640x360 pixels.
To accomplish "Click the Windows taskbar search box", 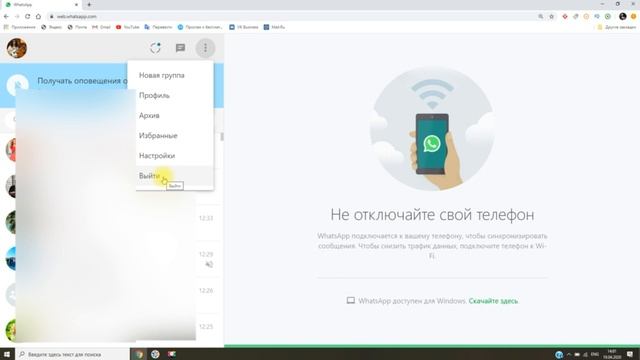I will 72,354.
